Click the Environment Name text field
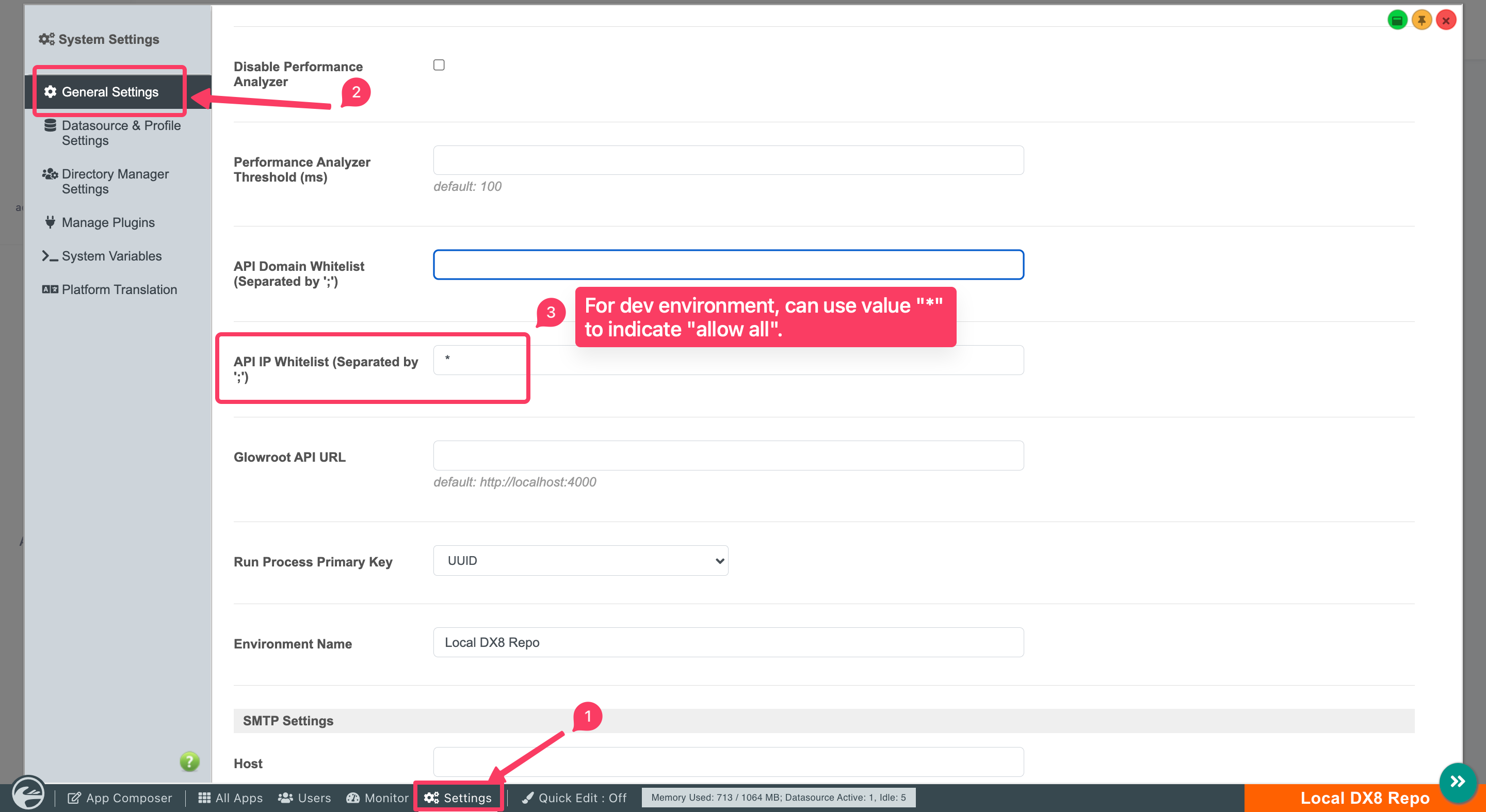This screenshot has width=1486, height=812. 728,642
